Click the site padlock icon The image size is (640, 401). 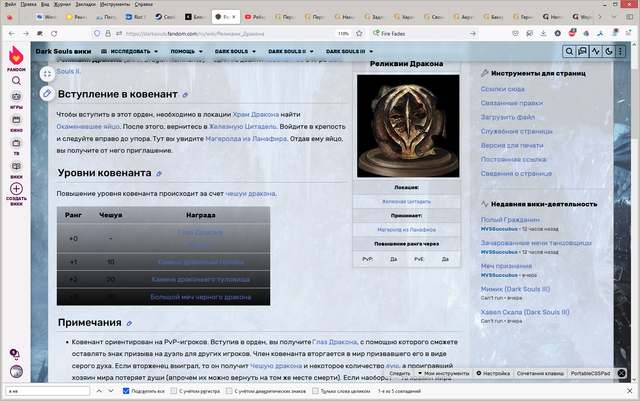click(x=108, y=33)
